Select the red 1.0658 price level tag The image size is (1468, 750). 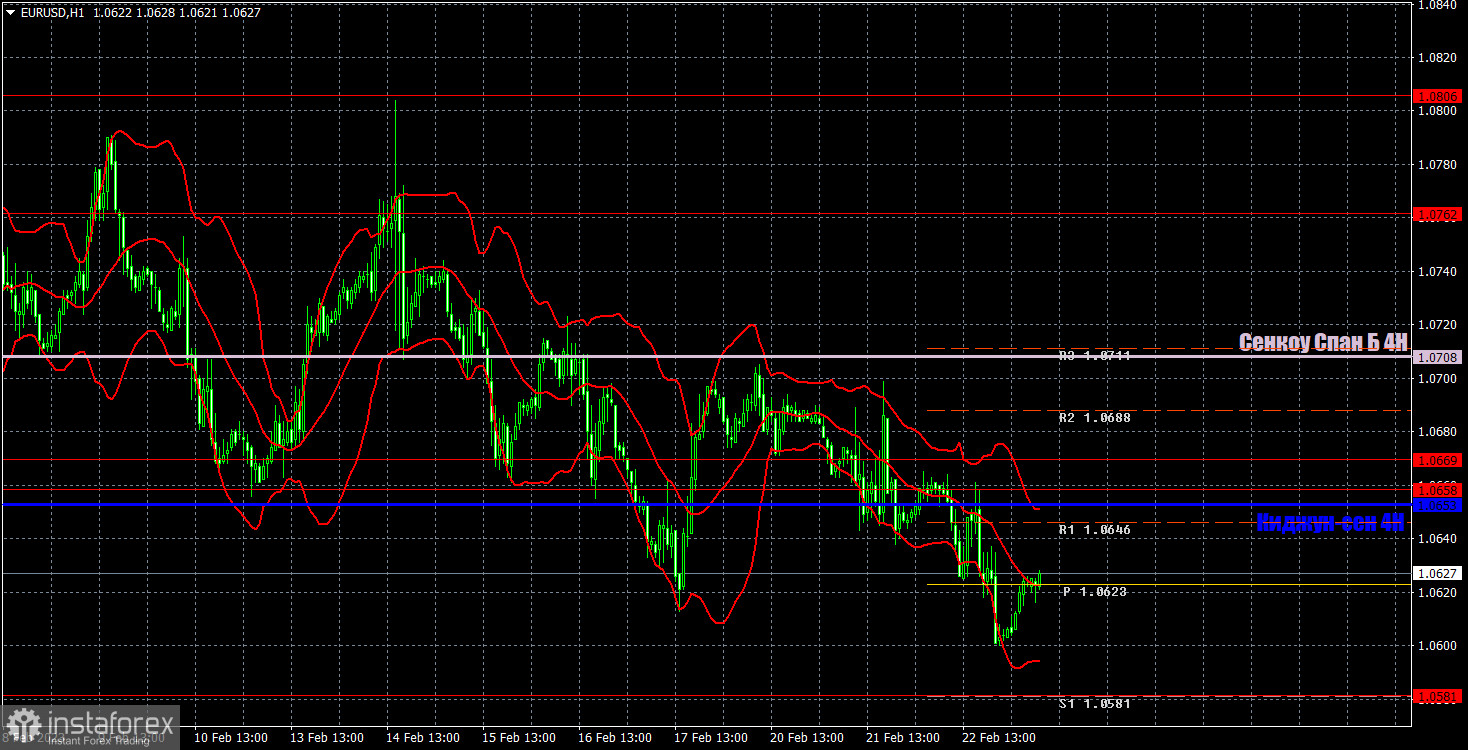click(1439, 490)
